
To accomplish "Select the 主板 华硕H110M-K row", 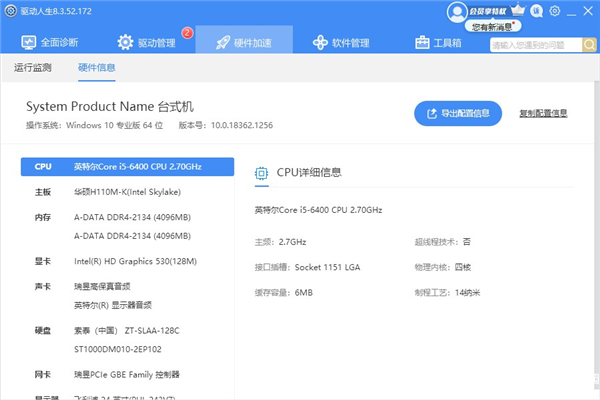I will tap(127, 192).
